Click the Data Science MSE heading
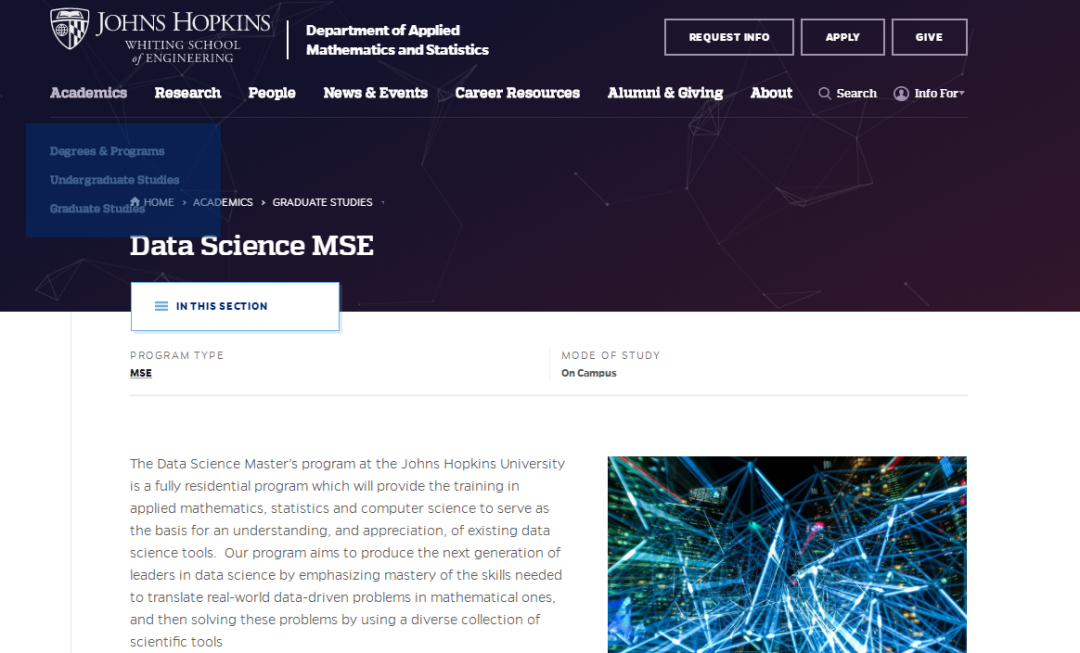The height and width of the screenshot is (653, 1080). [x=251, y=246]
